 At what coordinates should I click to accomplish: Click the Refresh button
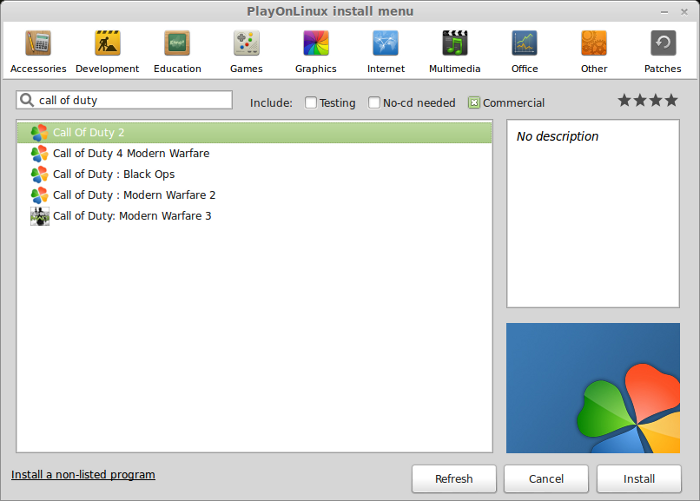click(454, 479)
